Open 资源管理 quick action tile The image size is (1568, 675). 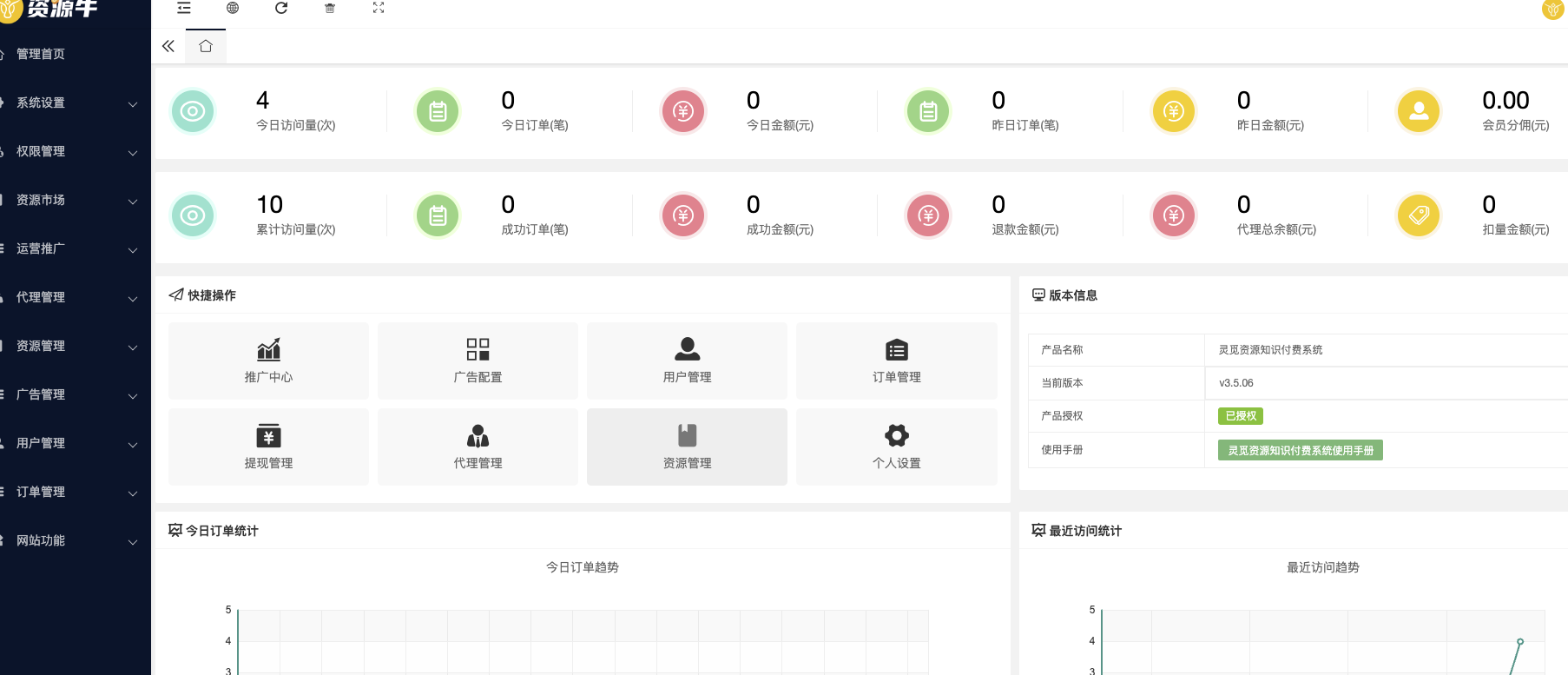click(x=687, y=447)
